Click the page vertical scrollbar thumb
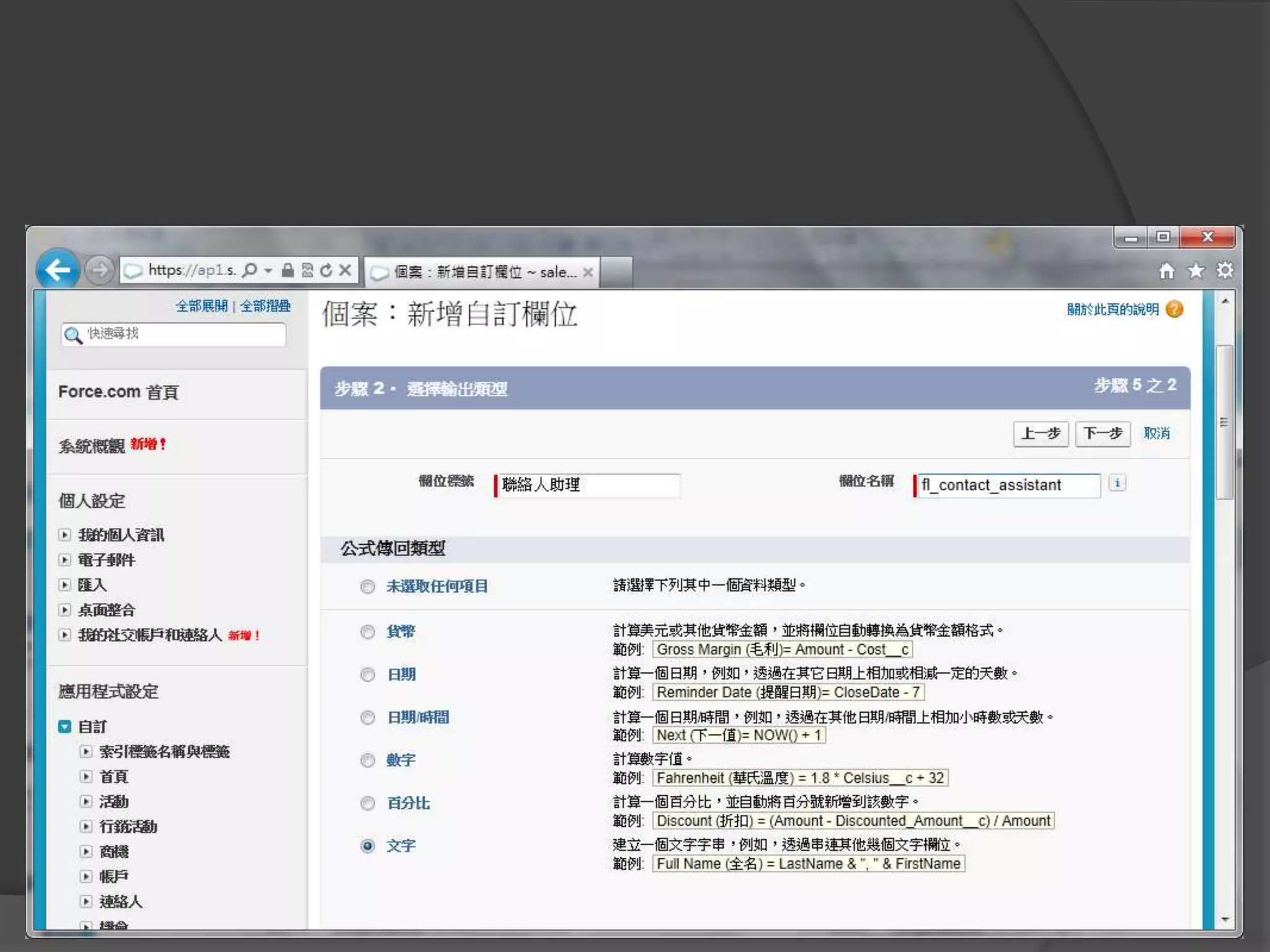Screen dimensions: 1270x952 [x=1224, y=421]
